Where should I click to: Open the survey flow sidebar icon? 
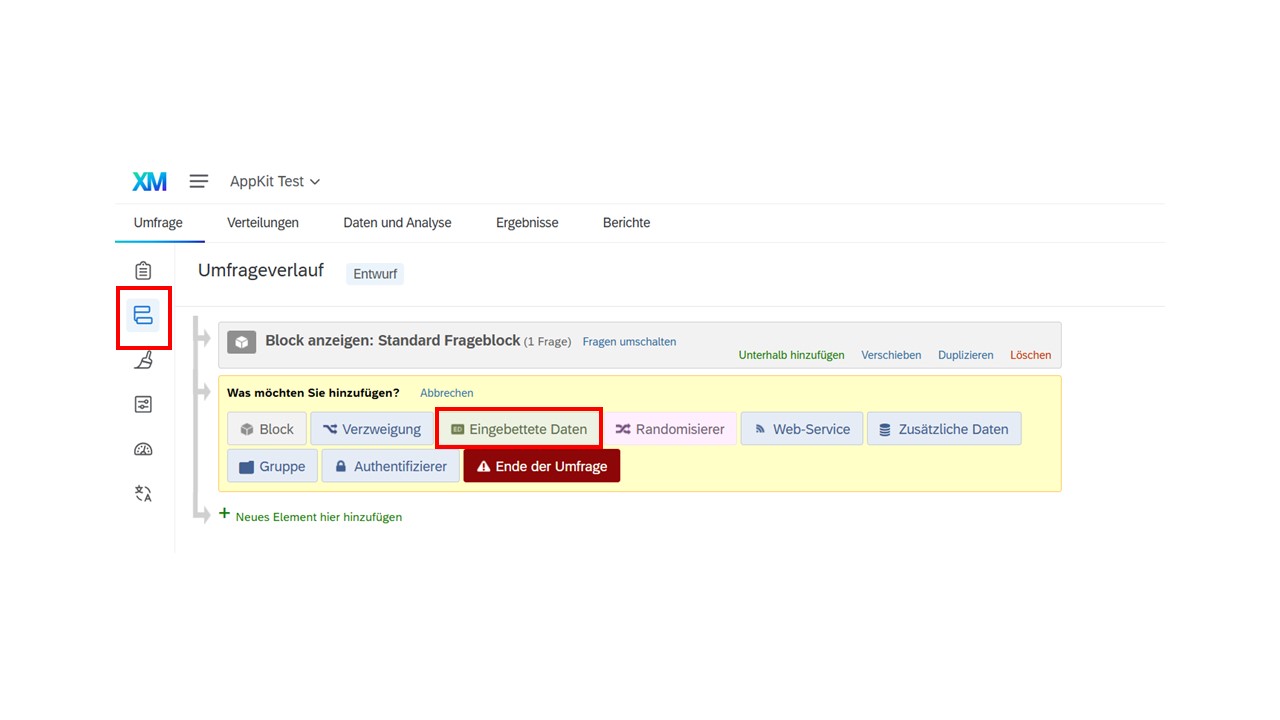pyautogui.click(x=143, y=316)
